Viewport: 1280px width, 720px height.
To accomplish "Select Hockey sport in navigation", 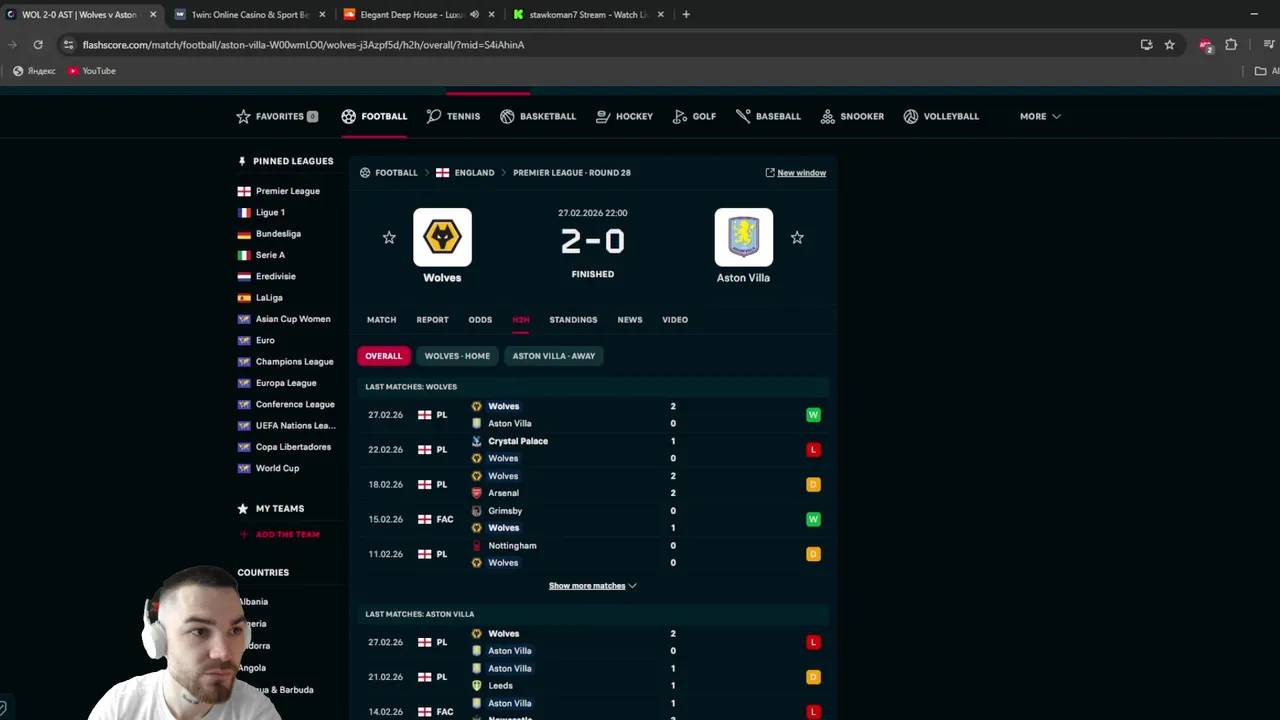I will tap(624, 116).
